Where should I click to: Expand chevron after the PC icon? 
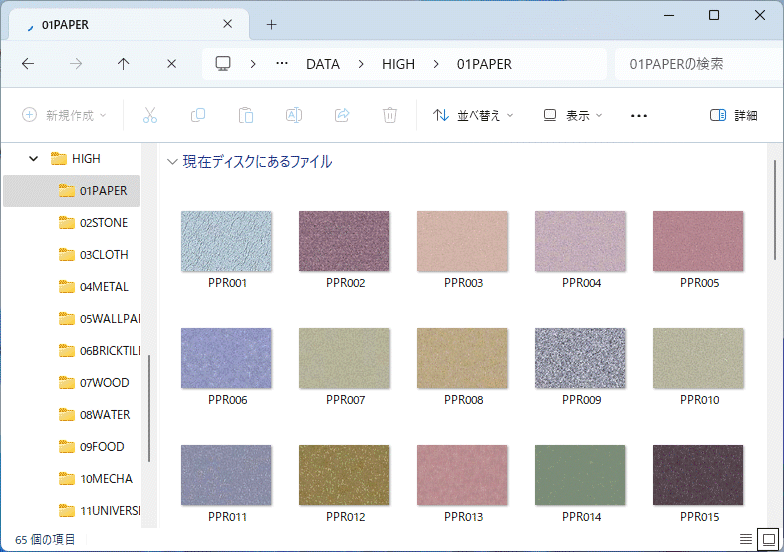click(253, 64)
